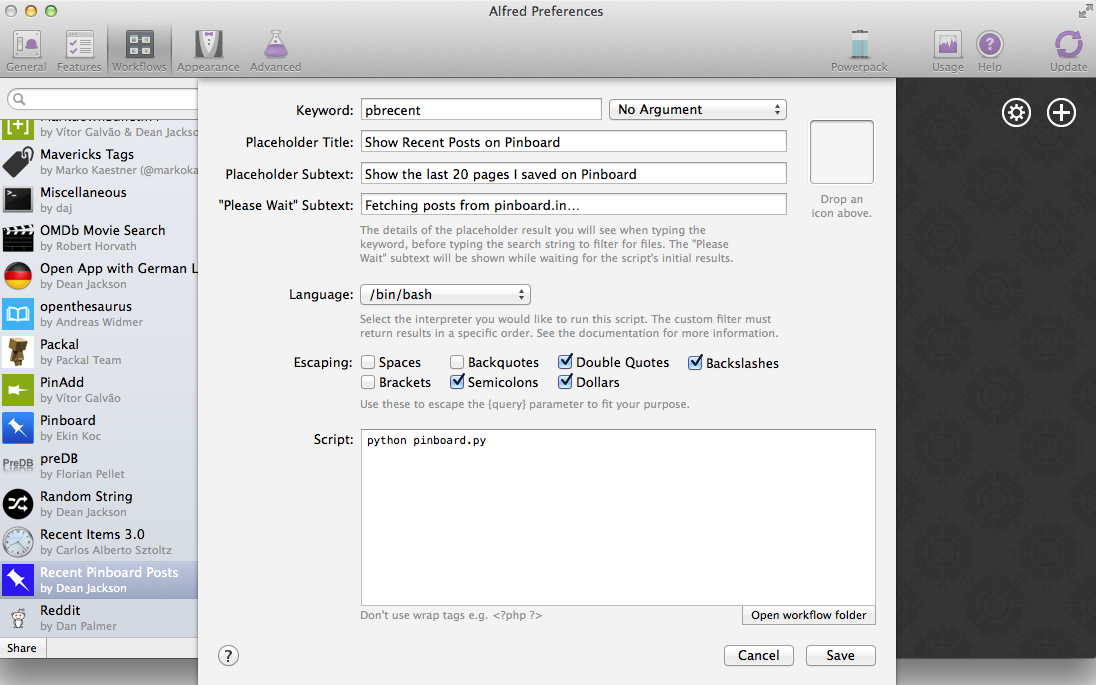
Task: Show the Usage statistics
Action: click(947, 51)
